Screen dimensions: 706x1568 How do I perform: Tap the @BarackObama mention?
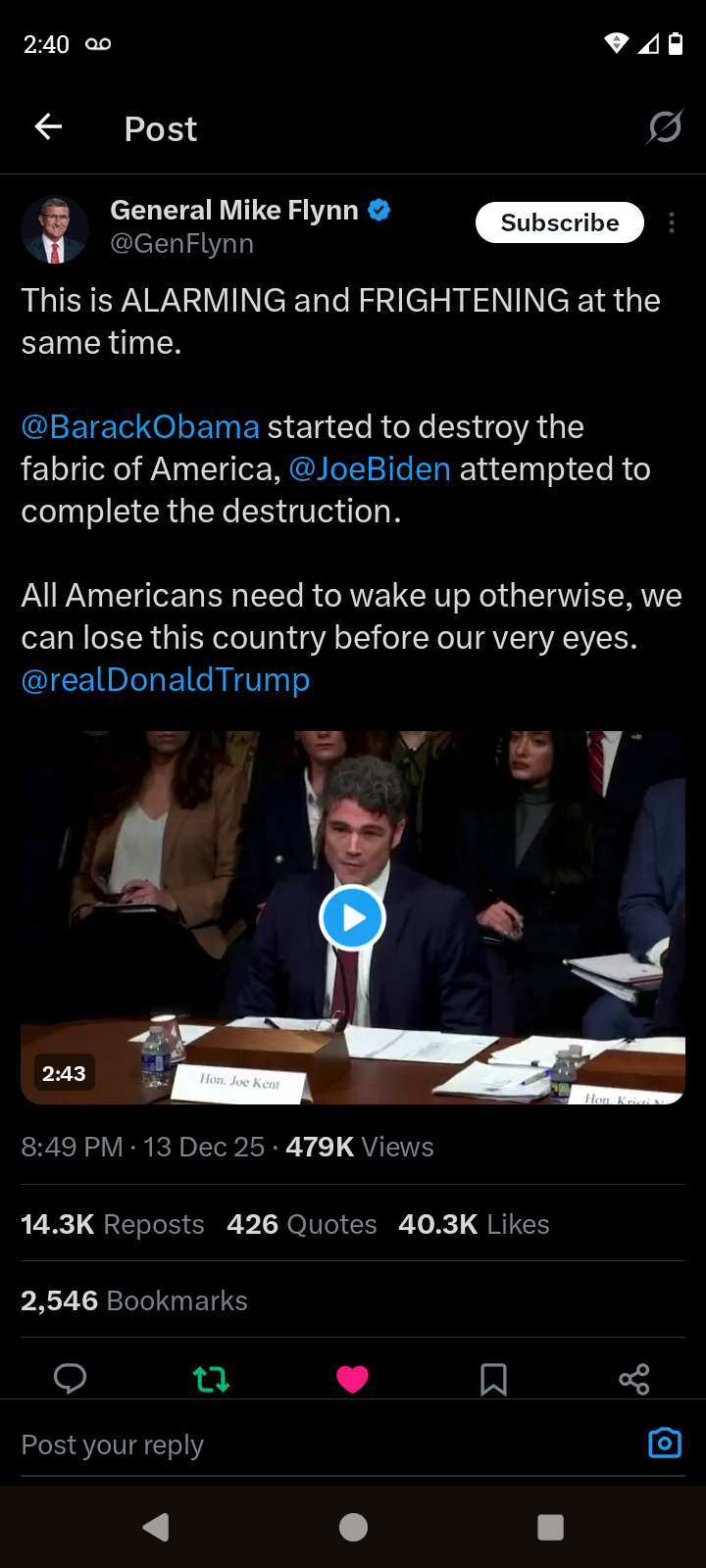point(140,427)
